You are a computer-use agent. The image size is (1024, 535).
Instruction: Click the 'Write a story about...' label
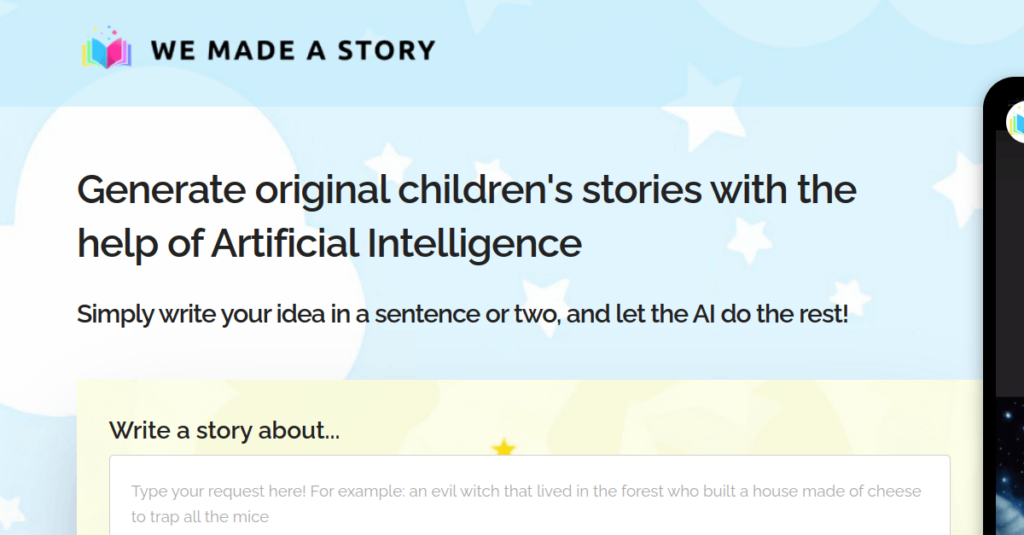click(224, 431)
